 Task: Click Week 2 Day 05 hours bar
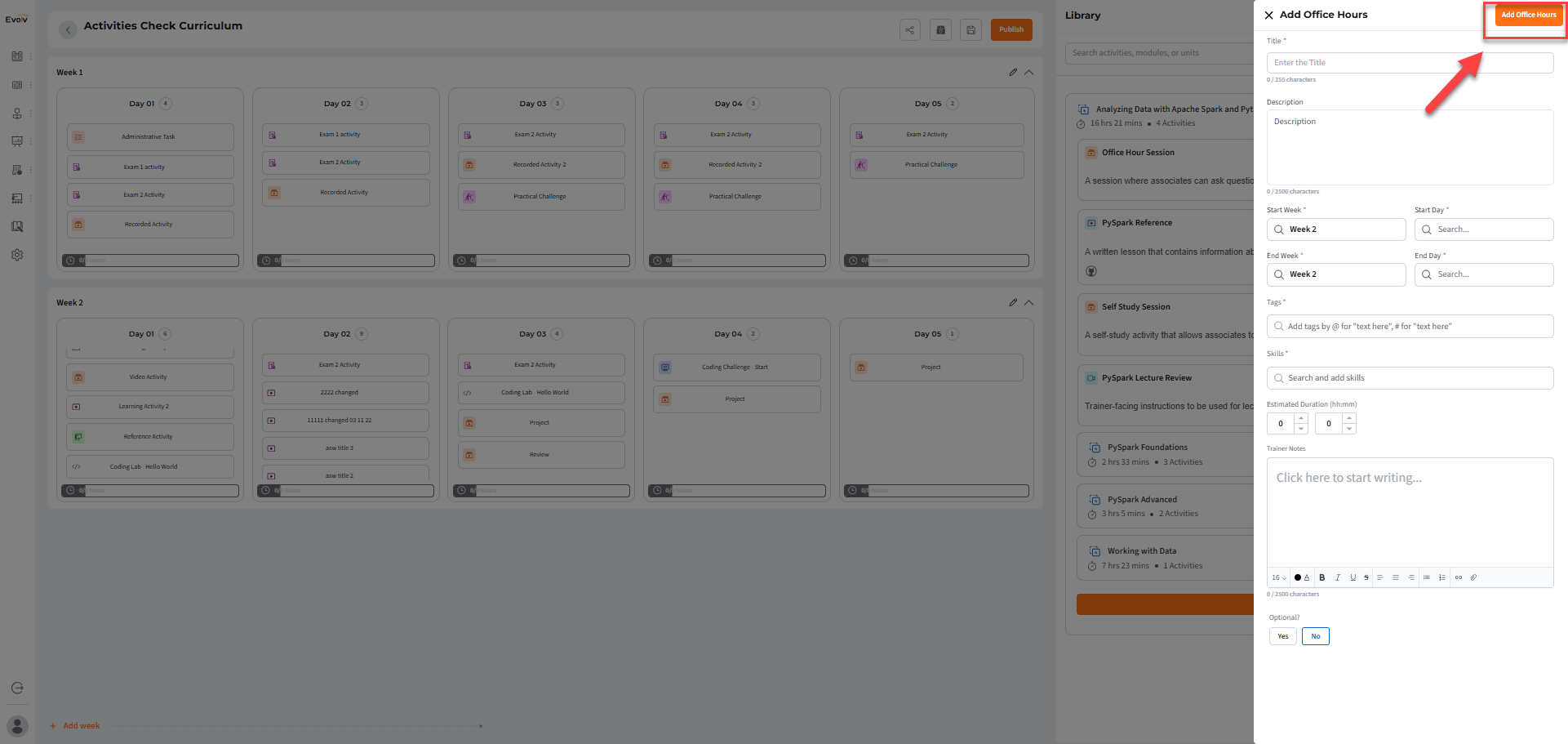[x=936, y=491]
